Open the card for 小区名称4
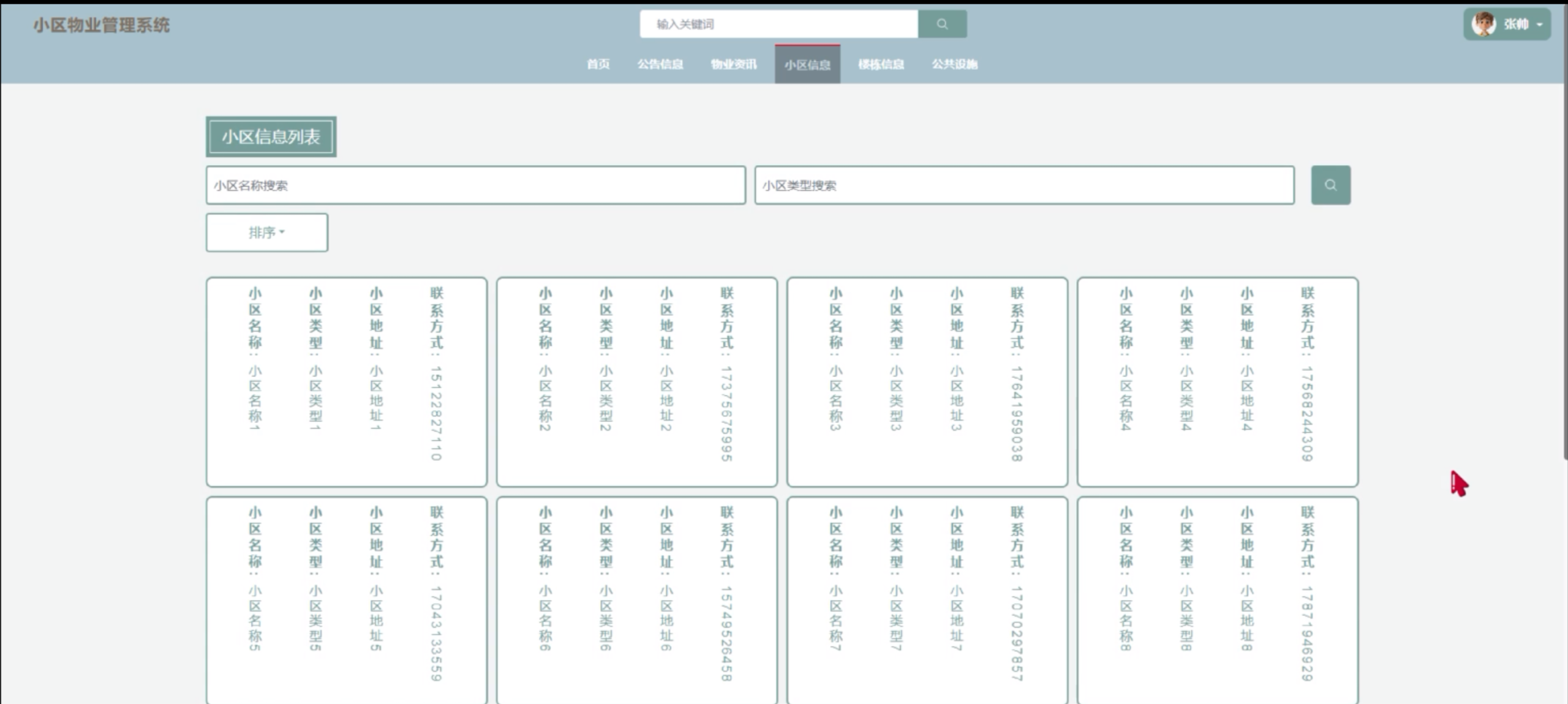This screenshot has width=1568, height=704. [1218, 380]
